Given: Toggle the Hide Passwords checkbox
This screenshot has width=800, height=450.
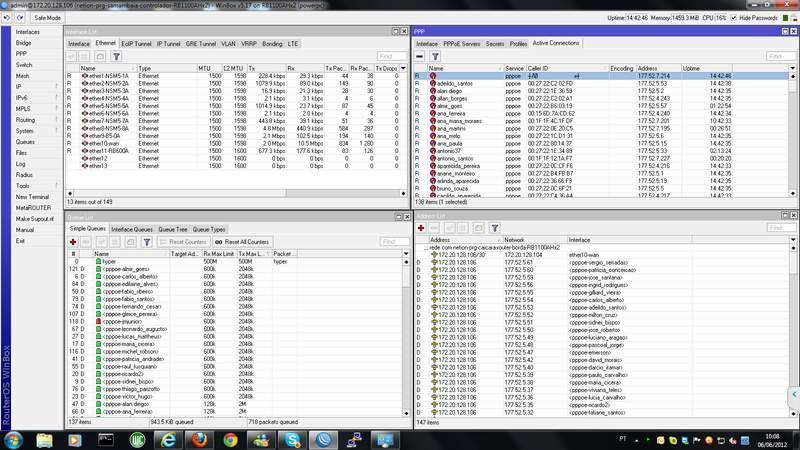Looking at the screenshot, I should coord(734,18).
